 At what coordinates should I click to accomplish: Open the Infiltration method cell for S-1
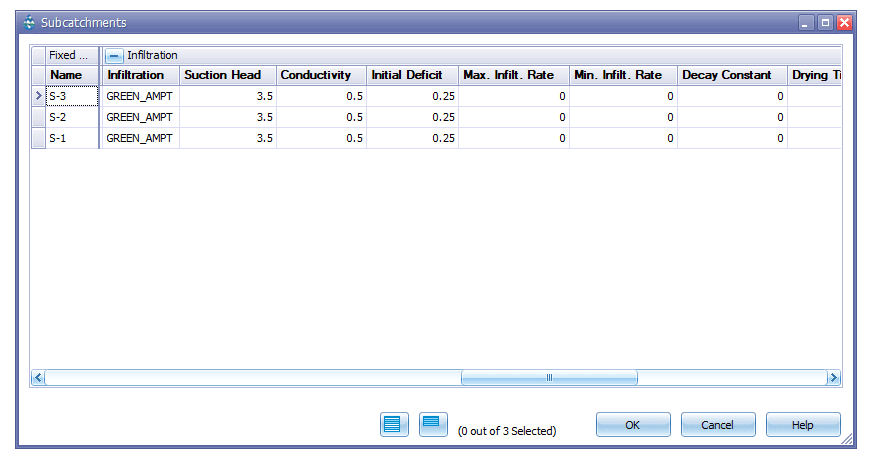(x=140, y=138)
